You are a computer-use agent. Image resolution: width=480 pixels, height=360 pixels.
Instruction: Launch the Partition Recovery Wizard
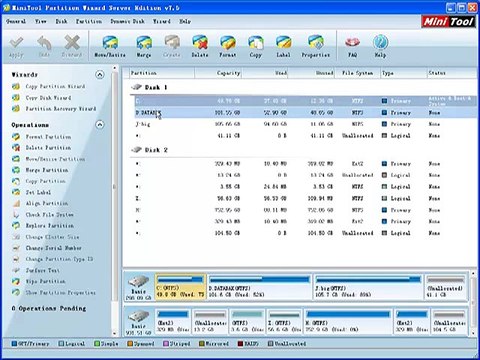pos(54,109)
